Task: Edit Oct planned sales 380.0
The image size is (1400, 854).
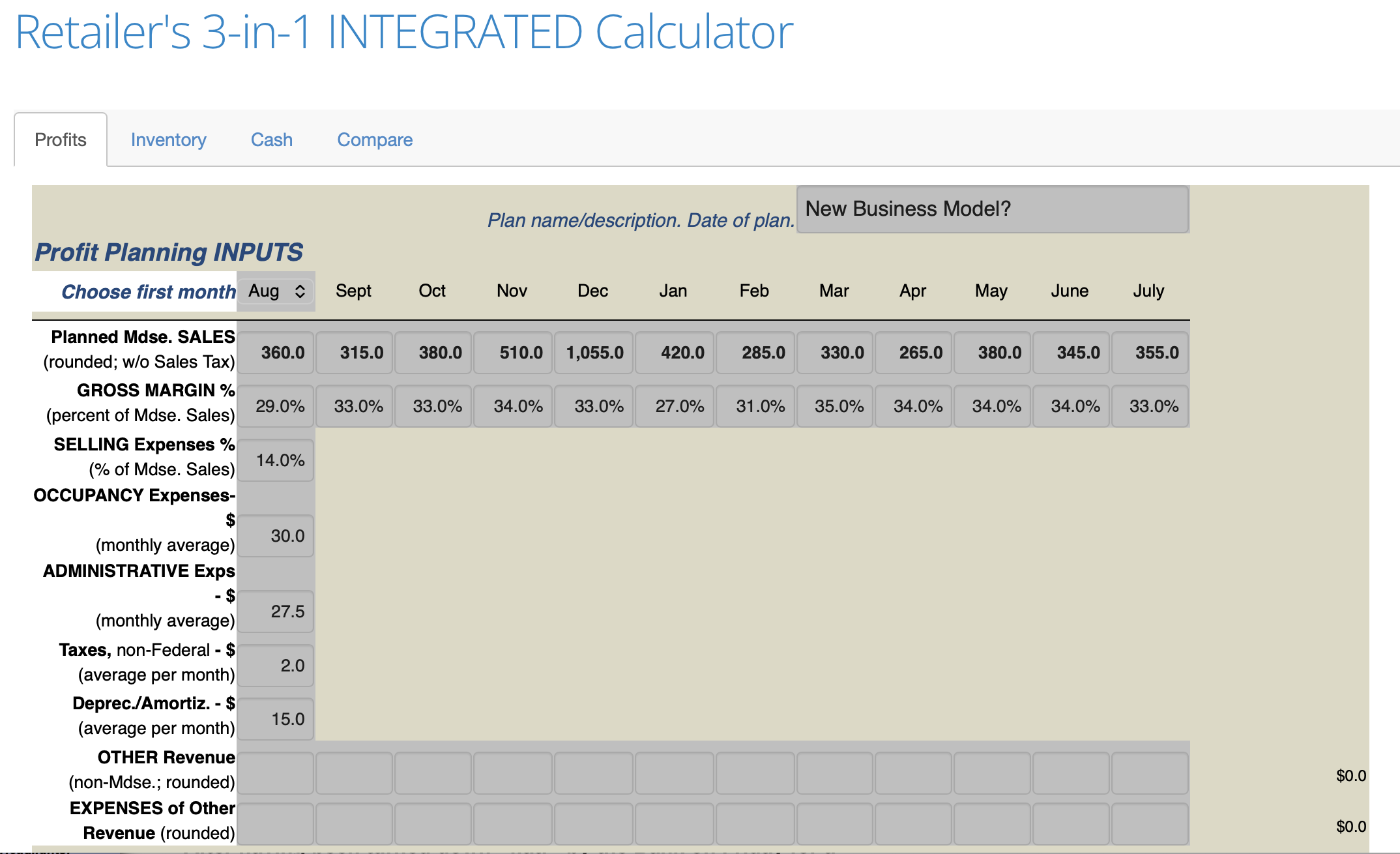Action: (433, 353)
